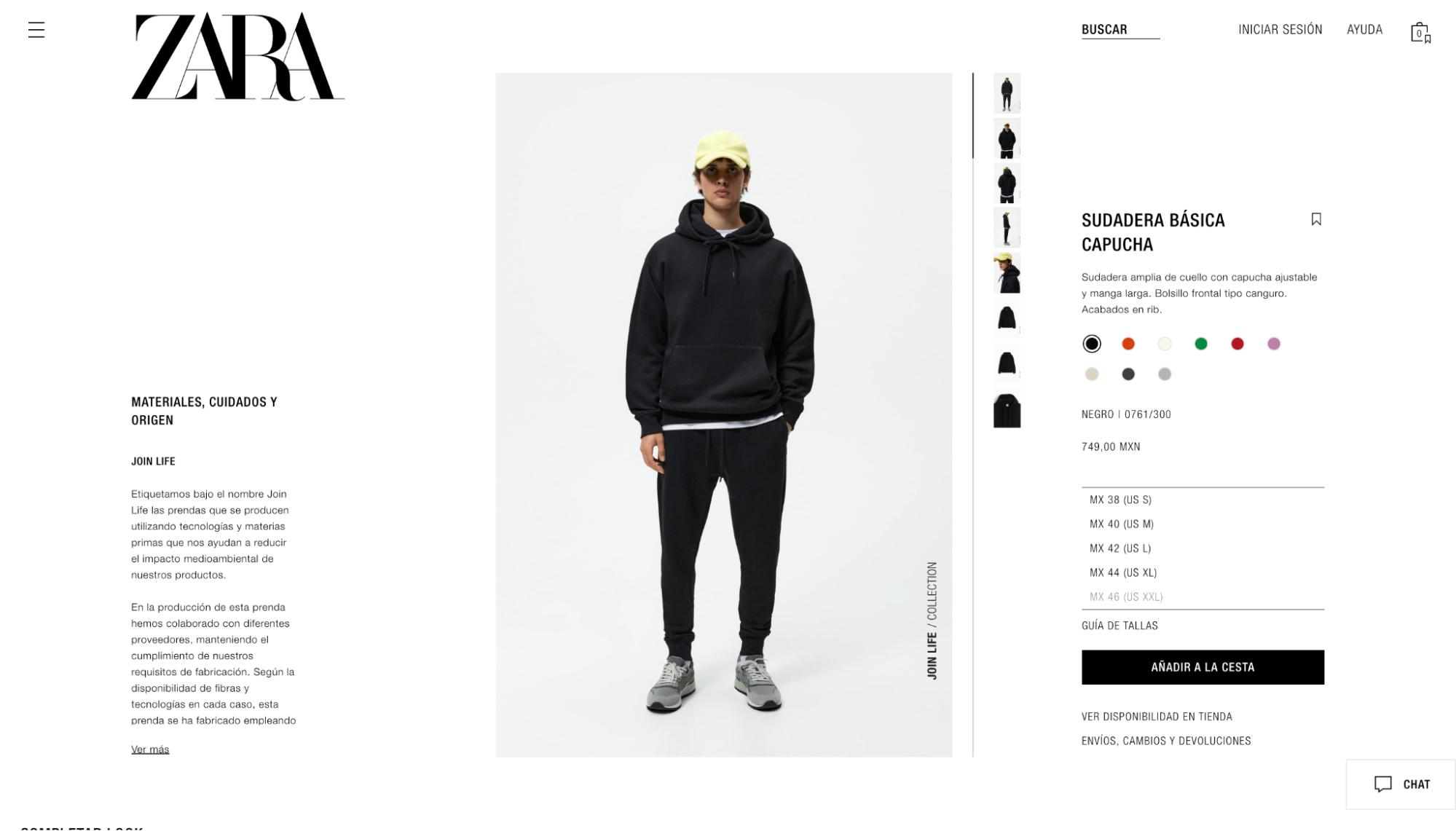
Task: Bookmark the Sudadera Básica Capucha
Action: tap(1316, 219)
